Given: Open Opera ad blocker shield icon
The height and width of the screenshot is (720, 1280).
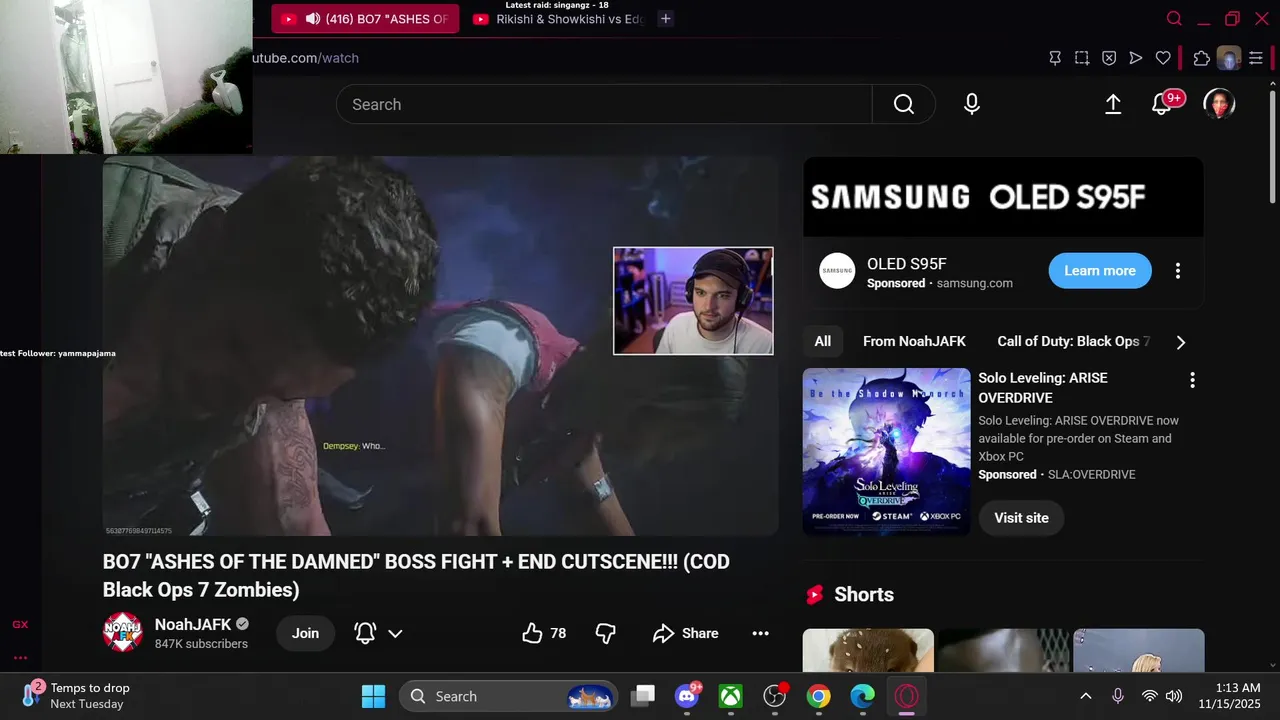Looking at the screenshot, I should 1109,58.
